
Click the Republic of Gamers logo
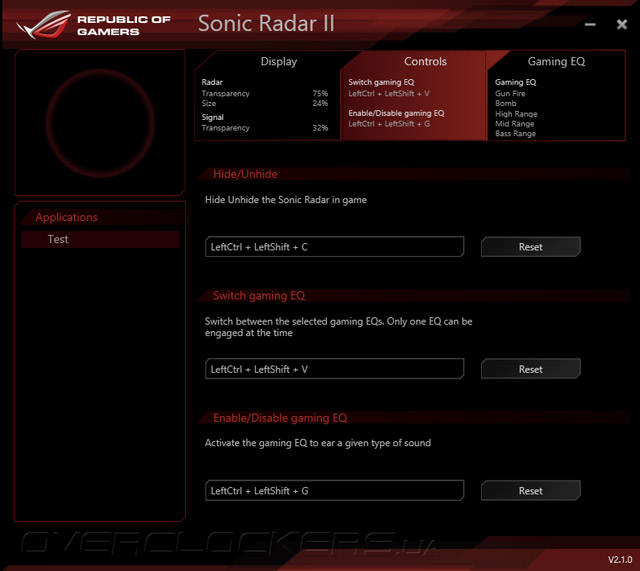click(93, 25)
